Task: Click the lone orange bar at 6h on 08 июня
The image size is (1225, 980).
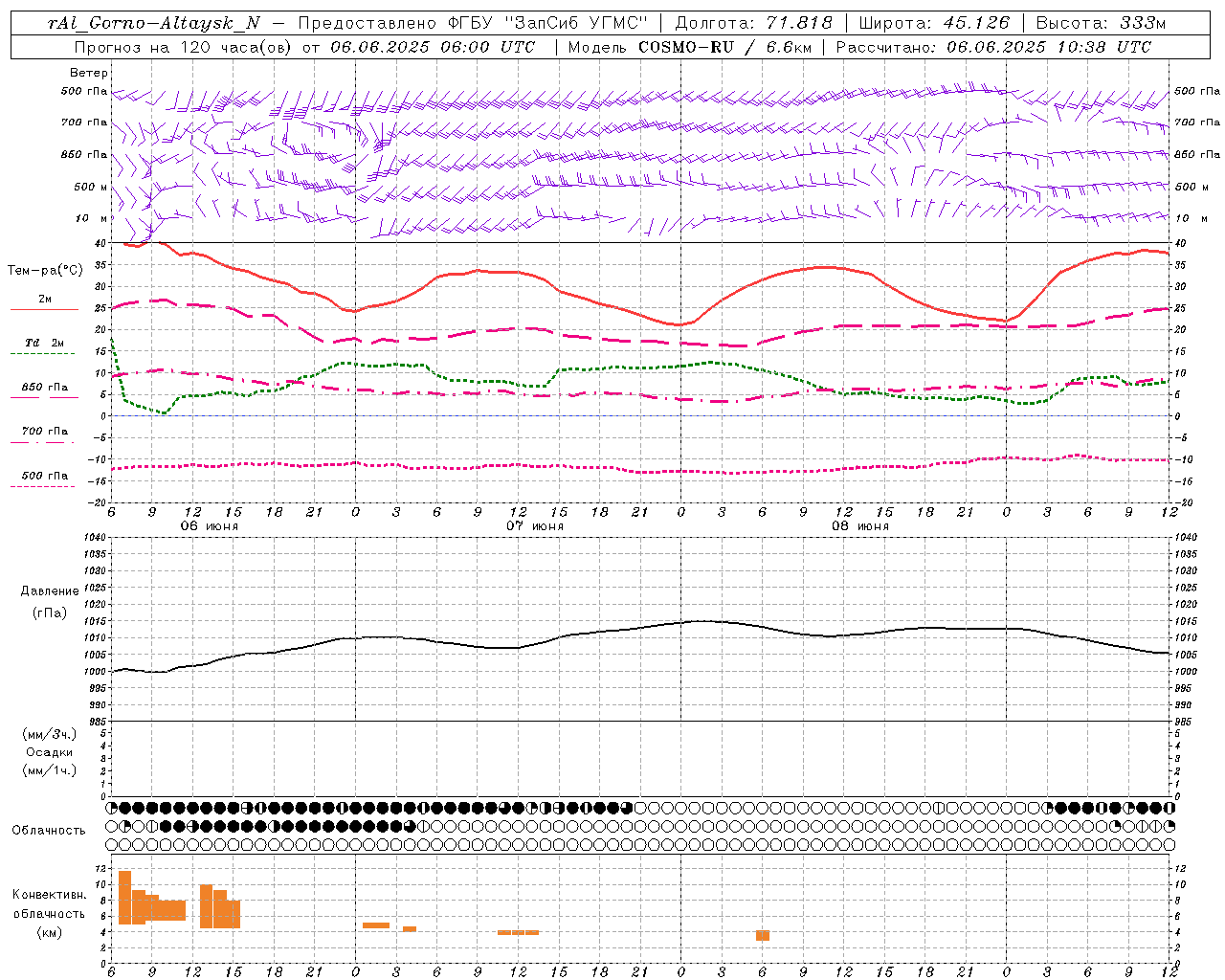Action: click(x=763, y=935)
